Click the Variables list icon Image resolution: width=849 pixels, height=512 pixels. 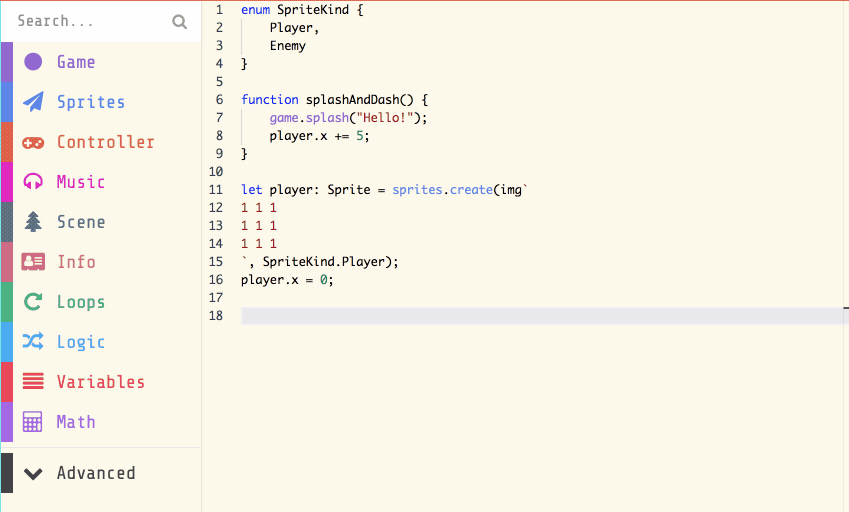click(x=33, y=382)
